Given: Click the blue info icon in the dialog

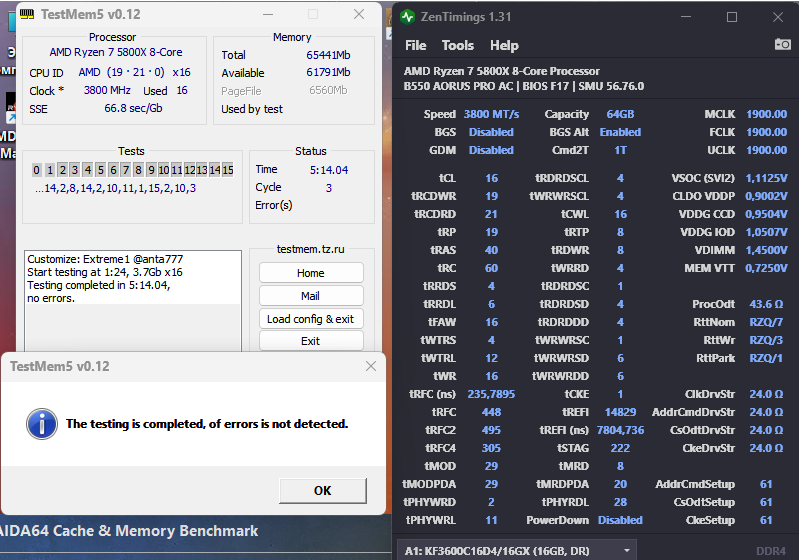Looking at the screenshot, I should point(42,424).
